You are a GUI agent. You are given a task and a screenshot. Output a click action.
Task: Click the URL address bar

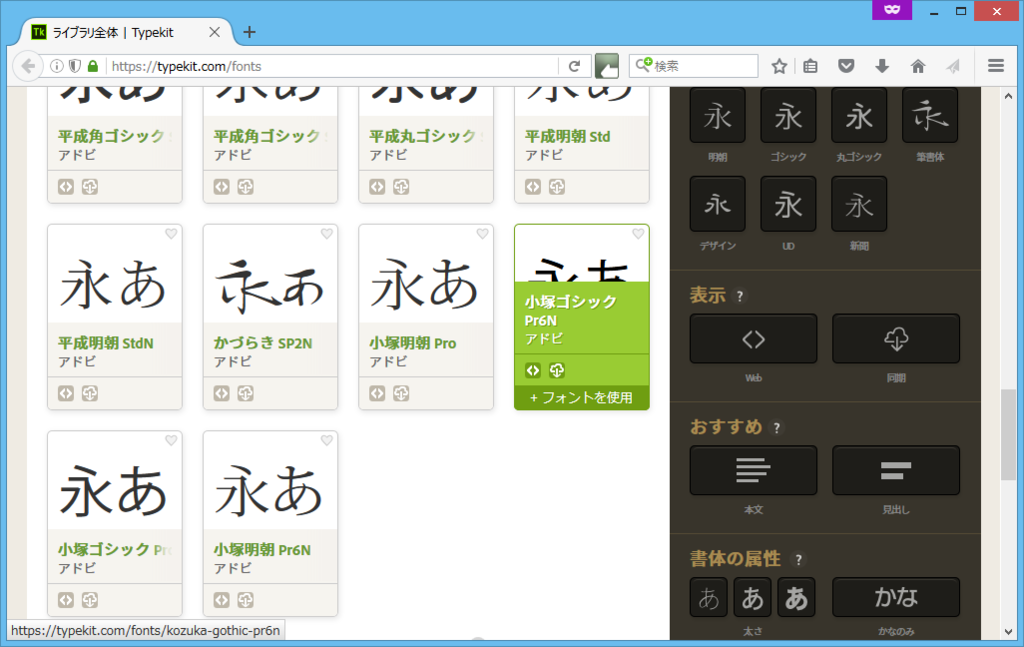[x=333, y=66]
